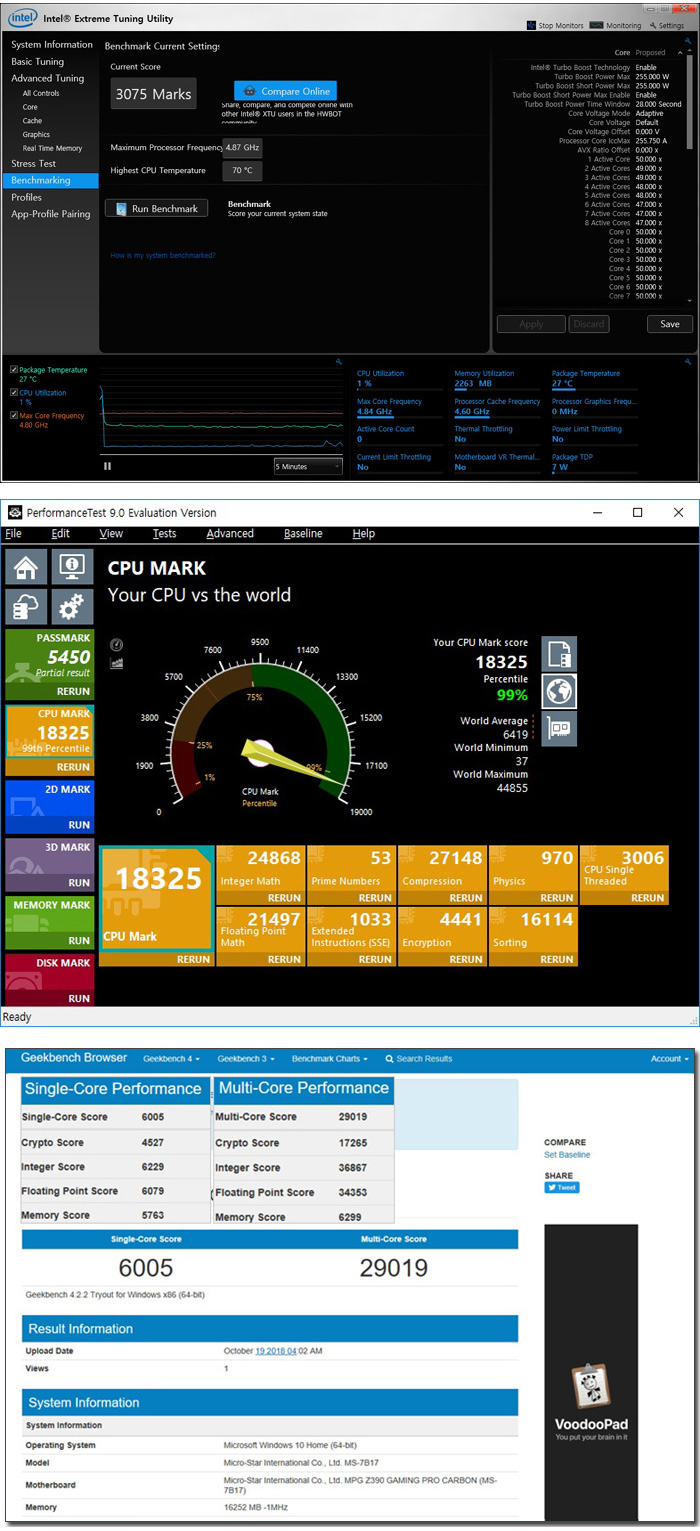The width and height of the screenshot is (700, 1531).
Task: Click the hardware card icon below the globe
Action: pyautogui.click(x=559, y=728)
